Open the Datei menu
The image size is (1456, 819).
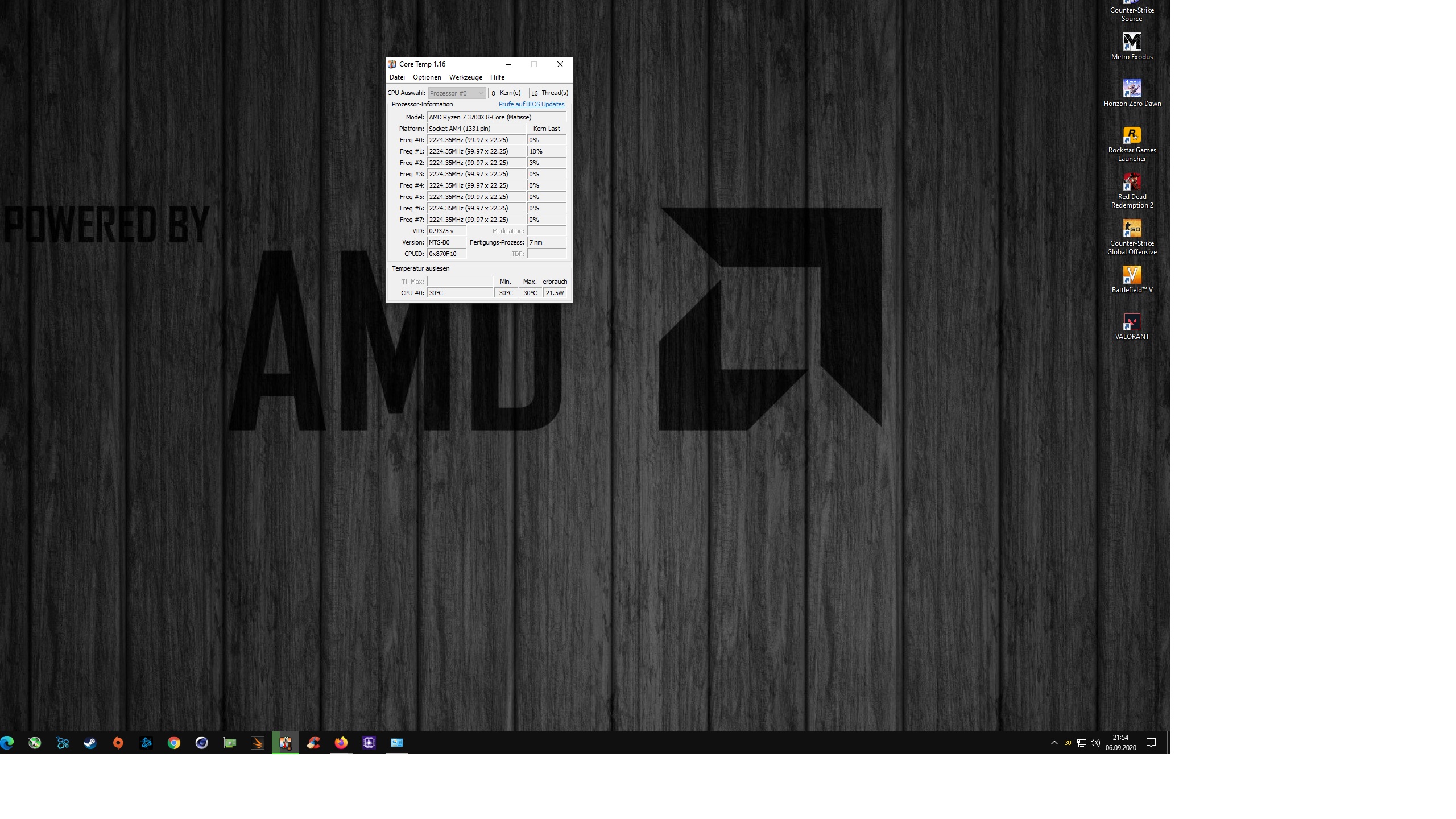click(397, 77)
